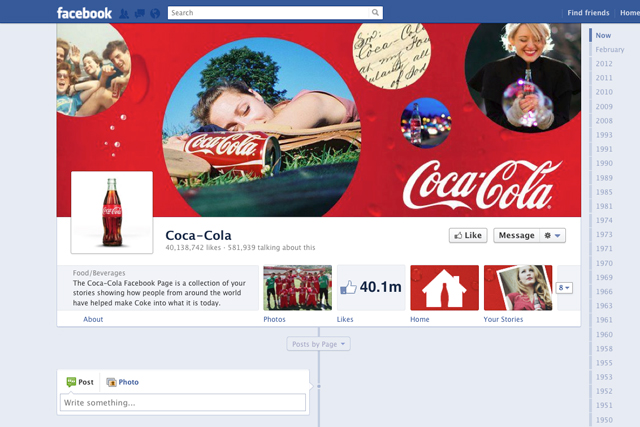640x427 pixels.
Task: Open the notifications globe icon
Action: pyautogui.click(x=155, y=14)
